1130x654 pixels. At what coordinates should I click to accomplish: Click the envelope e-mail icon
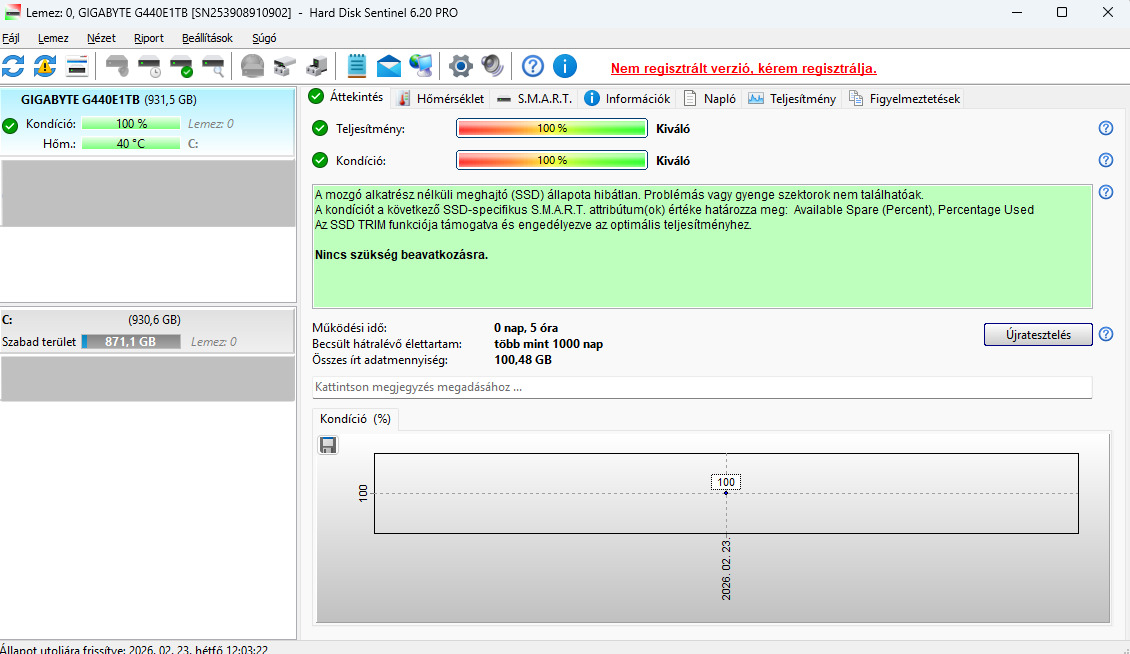pyautogui.click(x=388, y=66)
